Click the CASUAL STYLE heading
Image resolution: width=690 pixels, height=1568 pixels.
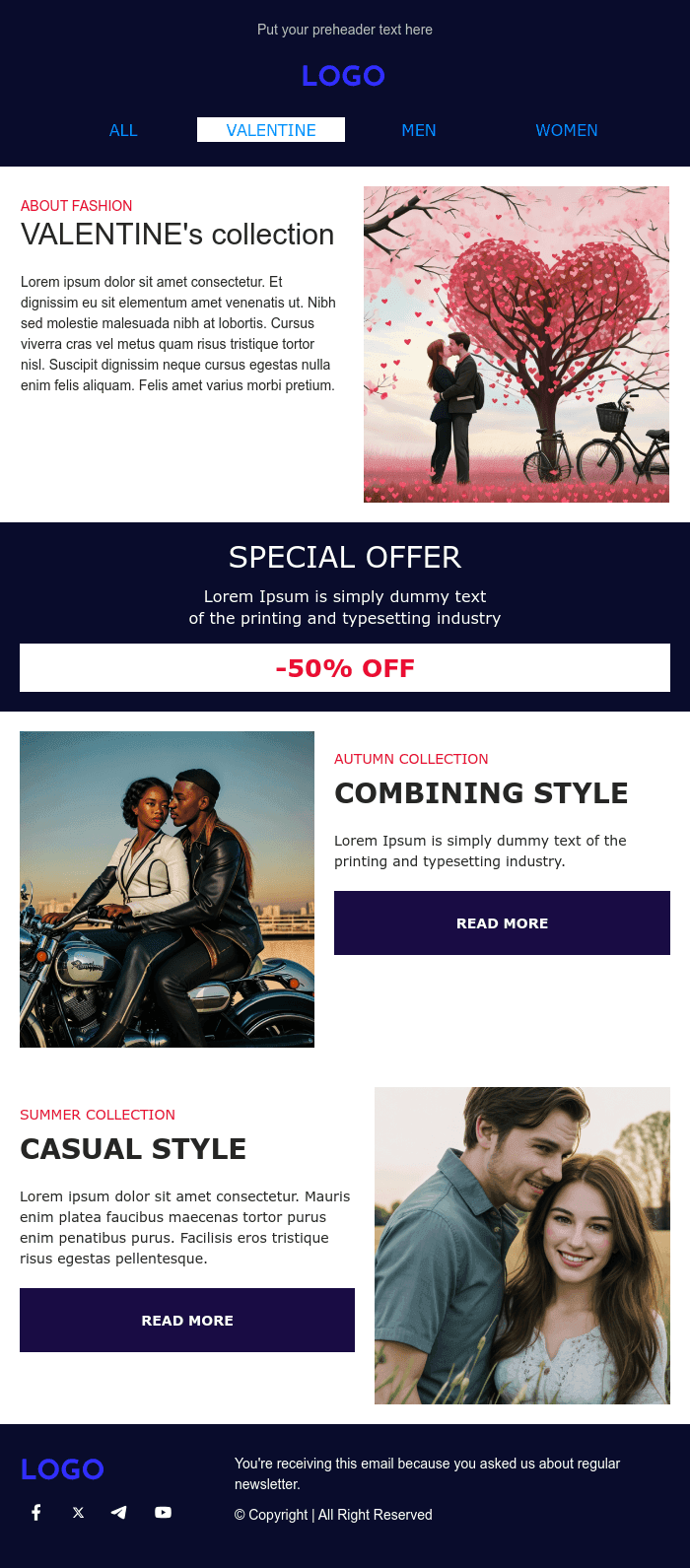click(x=133, y=1149)
